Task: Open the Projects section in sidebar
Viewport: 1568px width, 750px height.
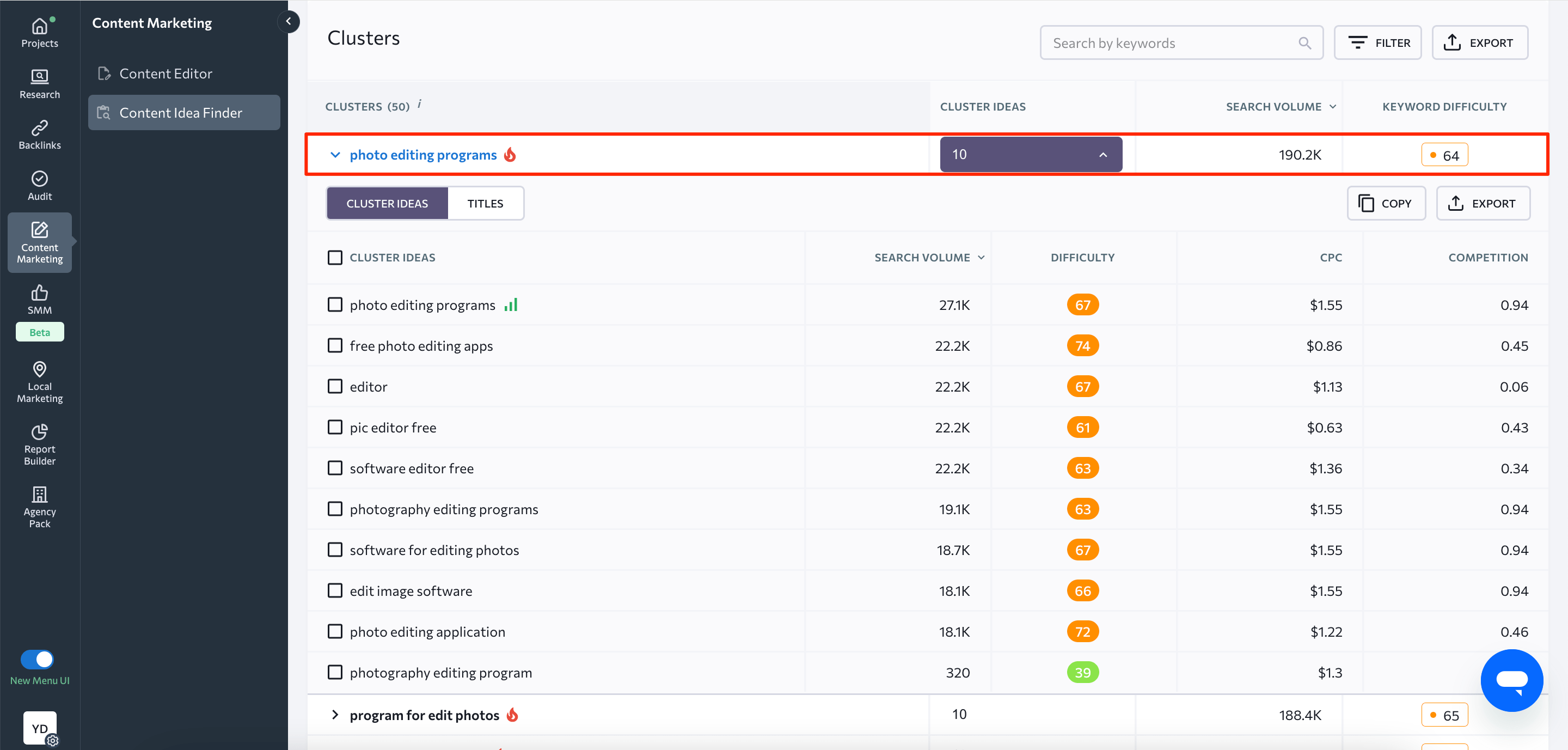Action: click(39, 32)
